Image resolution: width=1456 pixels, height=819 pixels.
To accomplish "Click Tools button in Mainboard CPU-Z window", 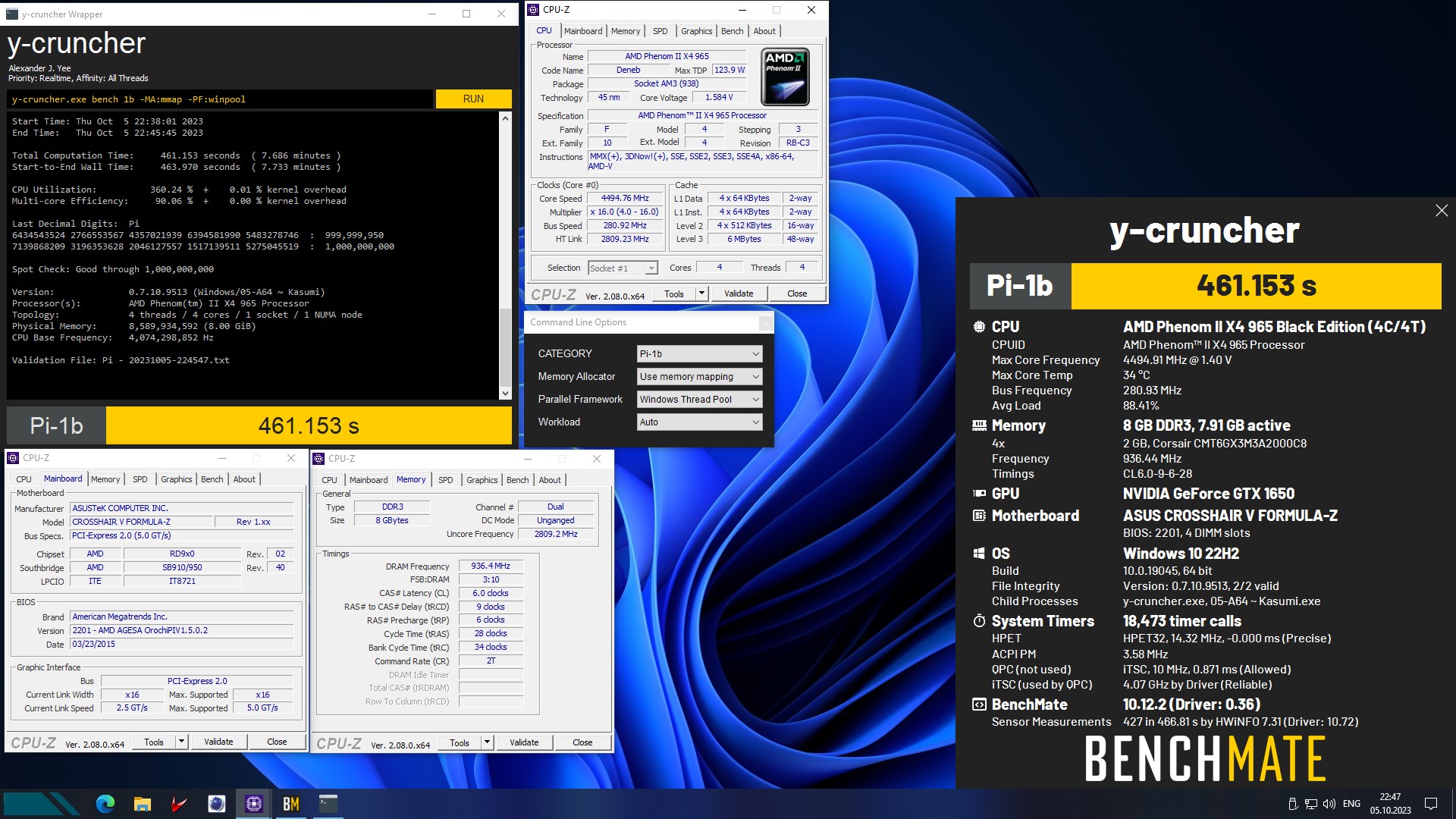I will pyautogui.click(x=154, y=742).
